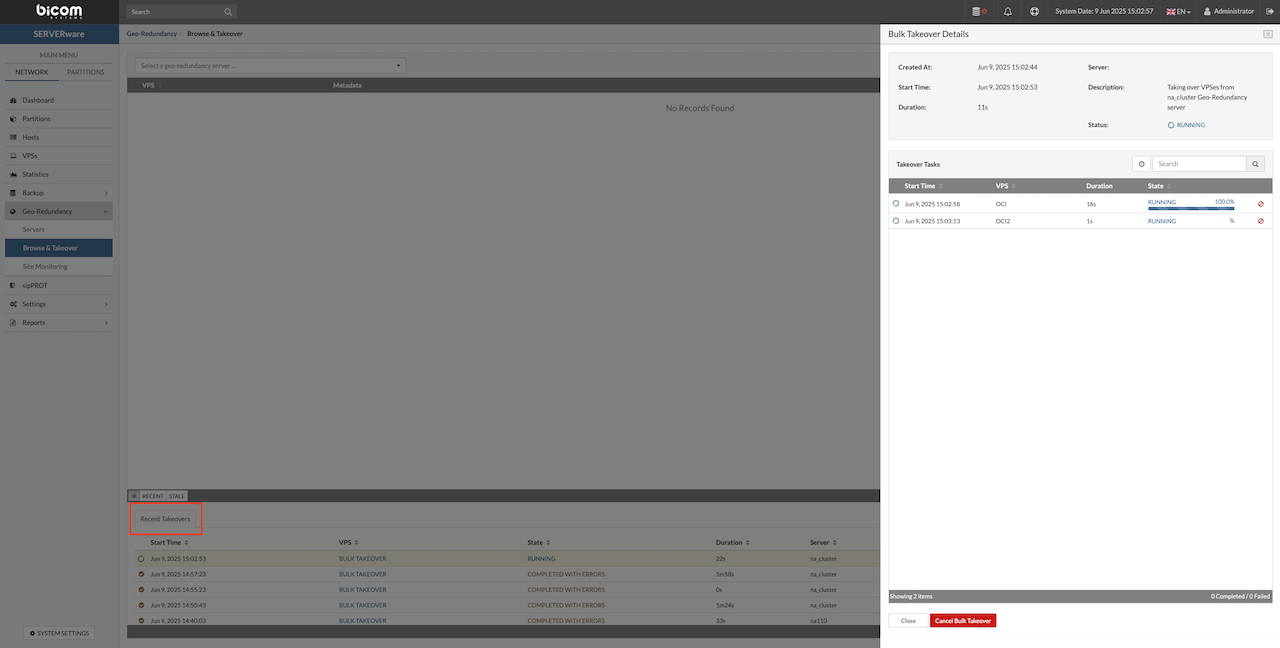
Task: Toggle the STALE filter in bottom panel
Action: [x=176, y=496]
